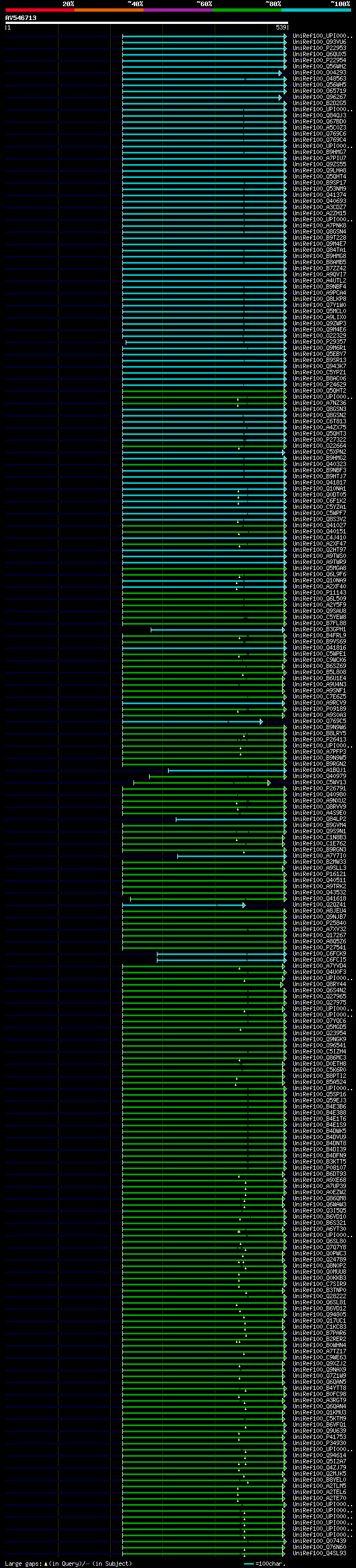Screen dimensions: 356x1568
Task: Open hit UniRef100_O65719
Action: coord(319,91)
